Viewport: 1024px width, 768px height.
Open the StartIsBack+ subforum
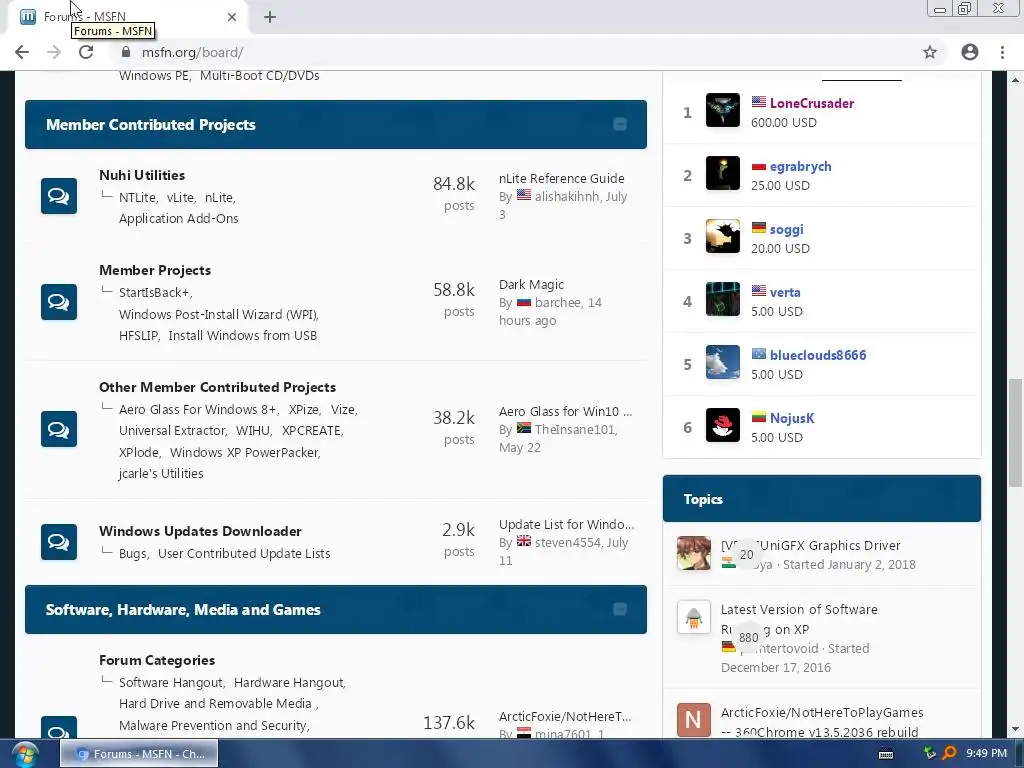click(x=154, y=293)
